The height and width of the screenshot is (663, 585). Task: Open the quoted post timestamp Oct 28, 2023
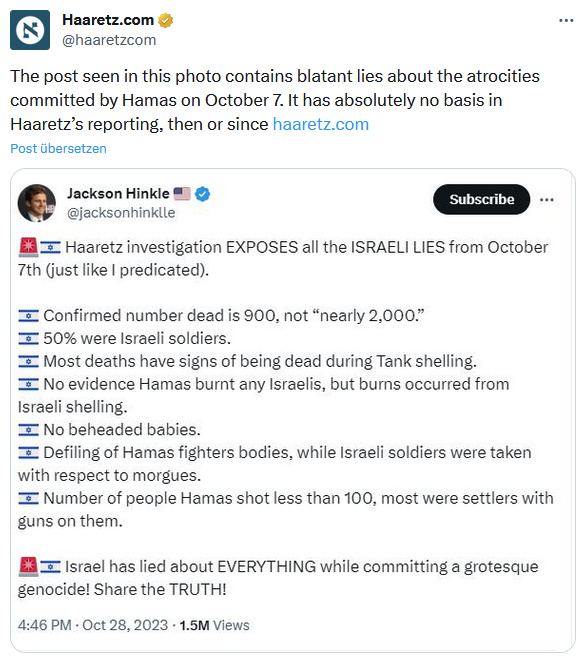coord(93,625)
